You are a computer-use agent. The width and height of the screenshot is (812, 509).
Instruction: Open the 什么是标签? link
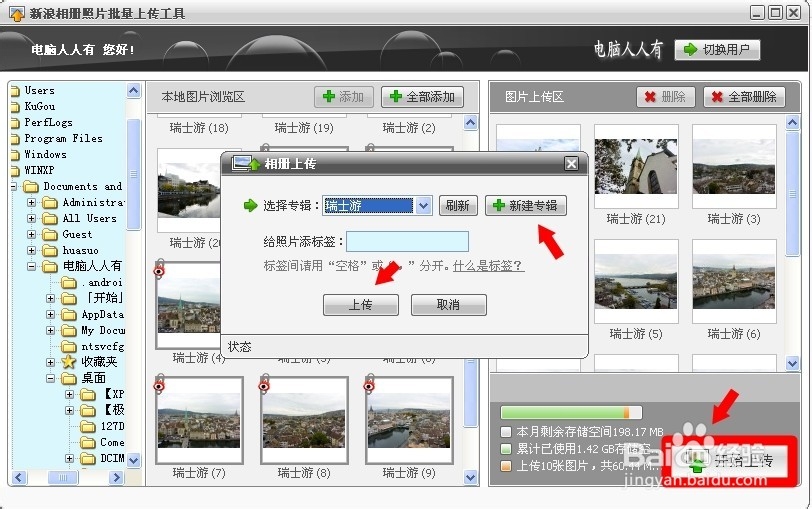click(488, 266)
